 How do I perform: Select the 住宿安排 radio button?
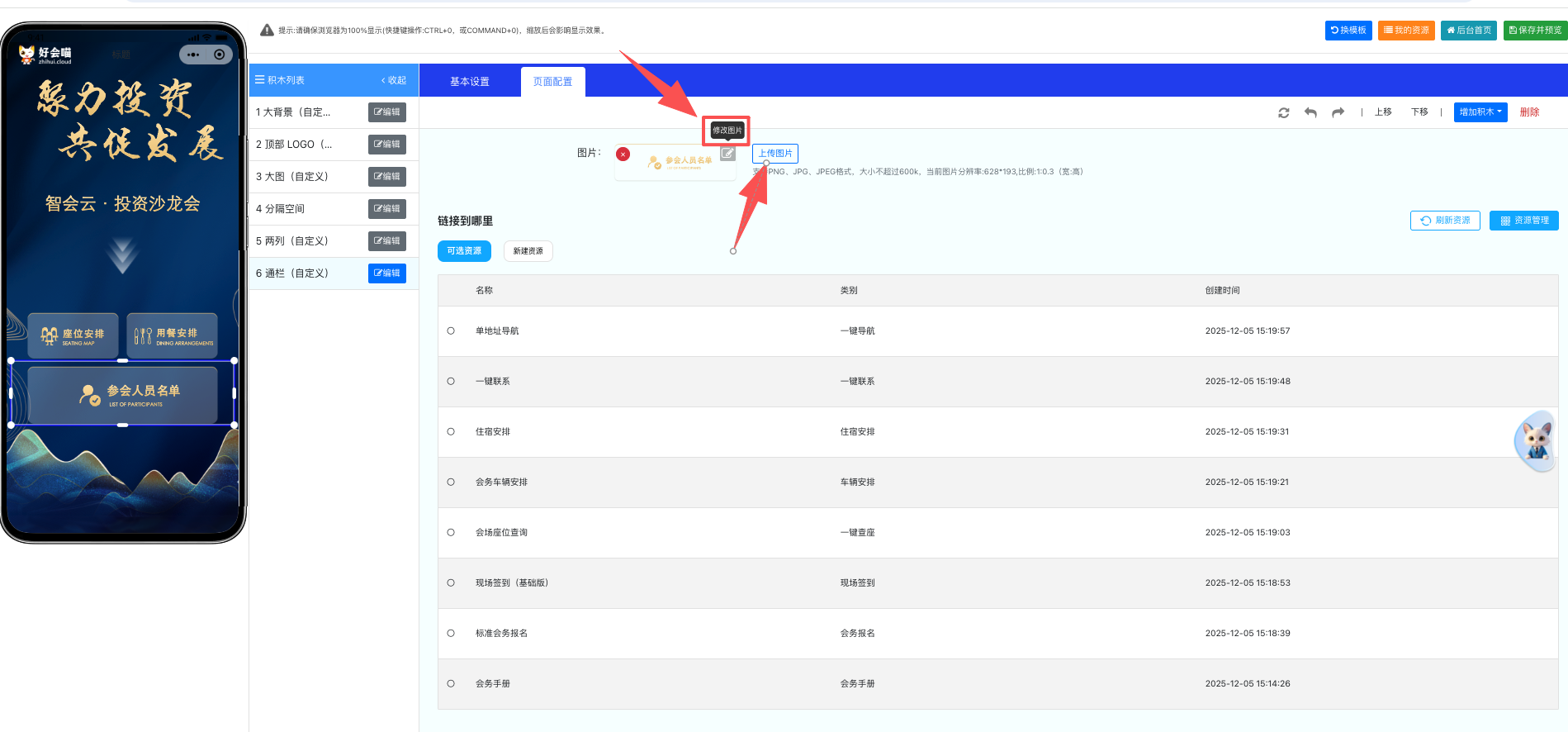[x=451, y=432]
